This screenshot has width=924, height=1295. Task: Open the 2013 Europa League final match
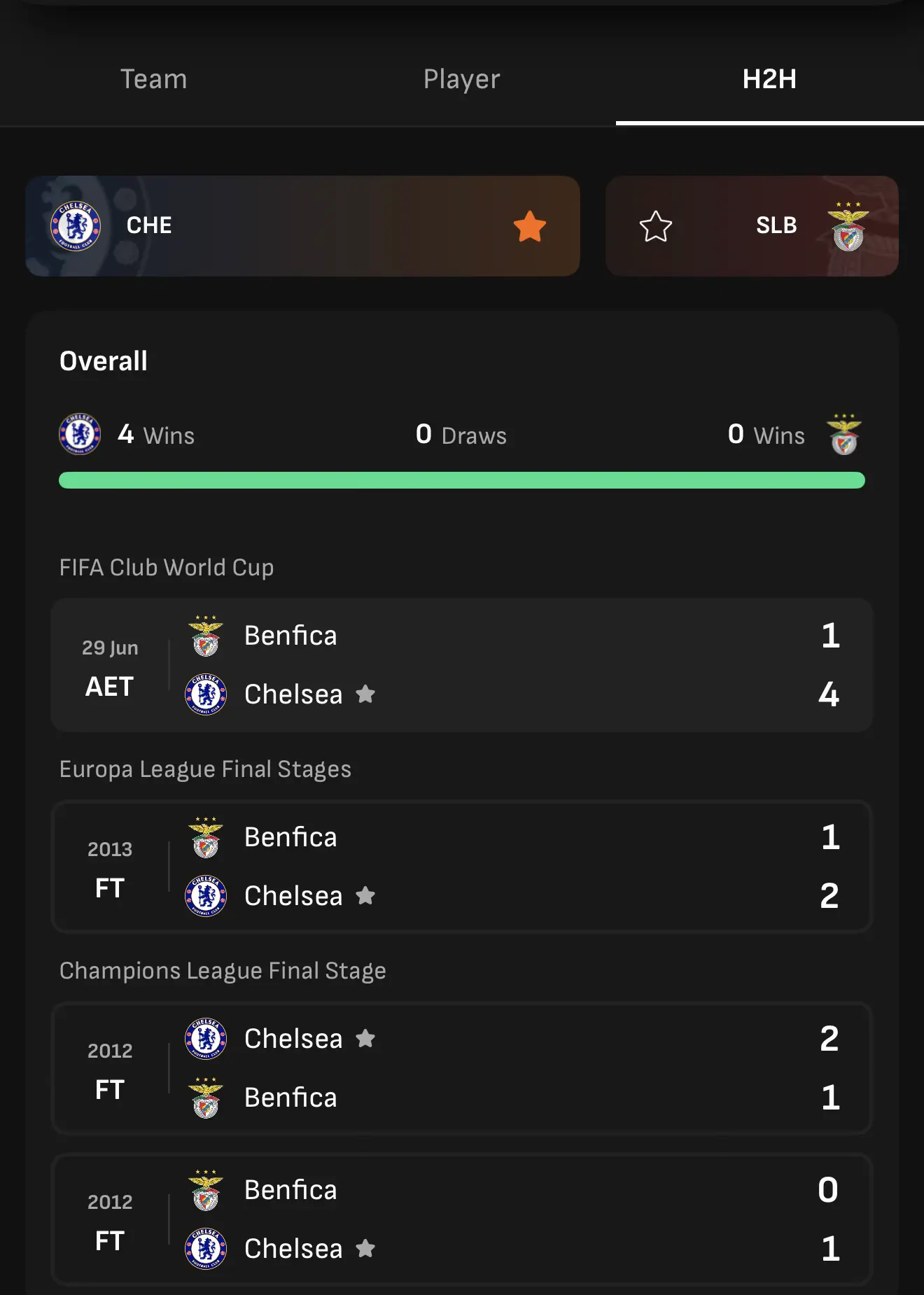[461, 867]
